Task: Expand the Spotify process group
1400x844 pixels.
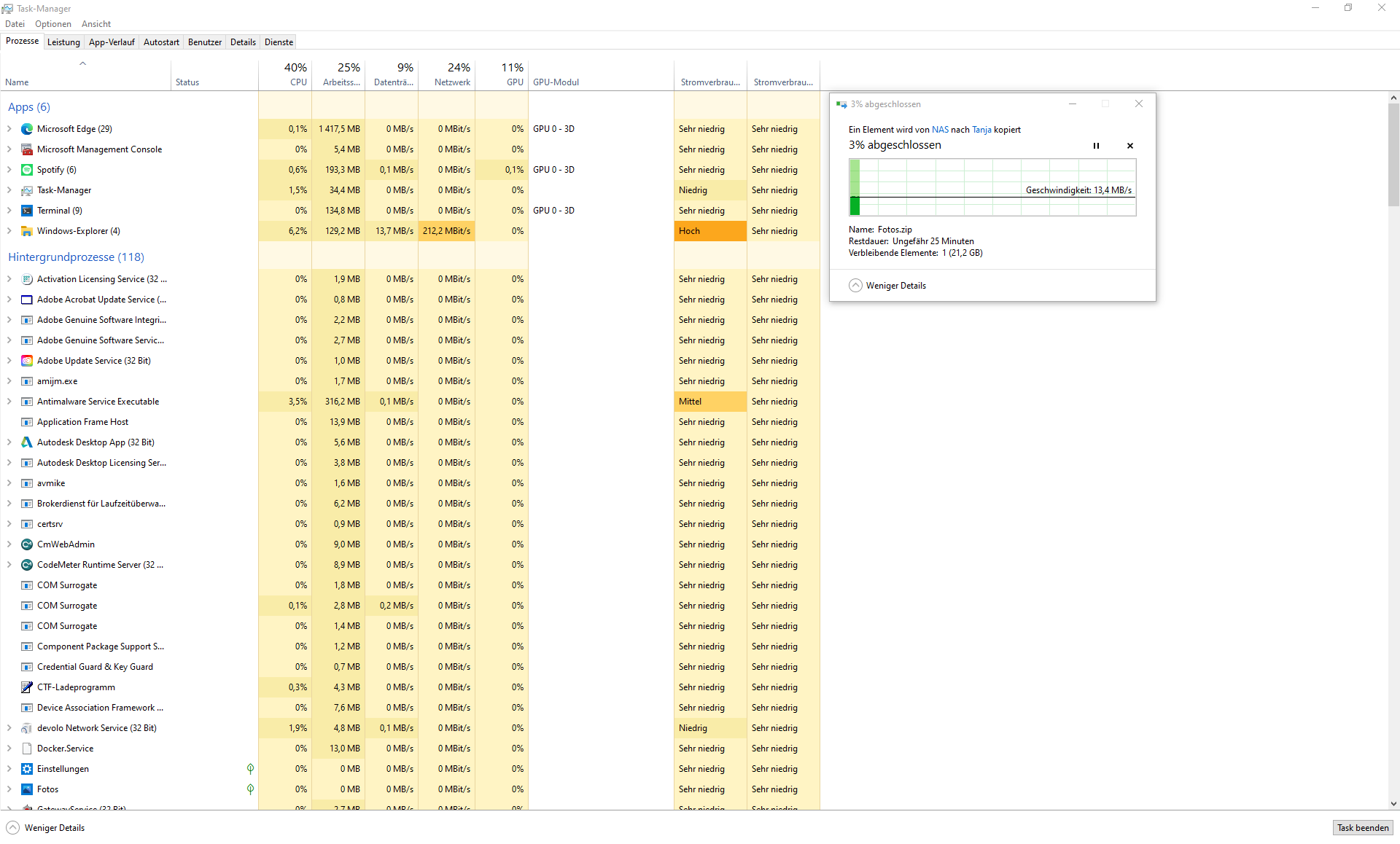Action: pos(9,170)
